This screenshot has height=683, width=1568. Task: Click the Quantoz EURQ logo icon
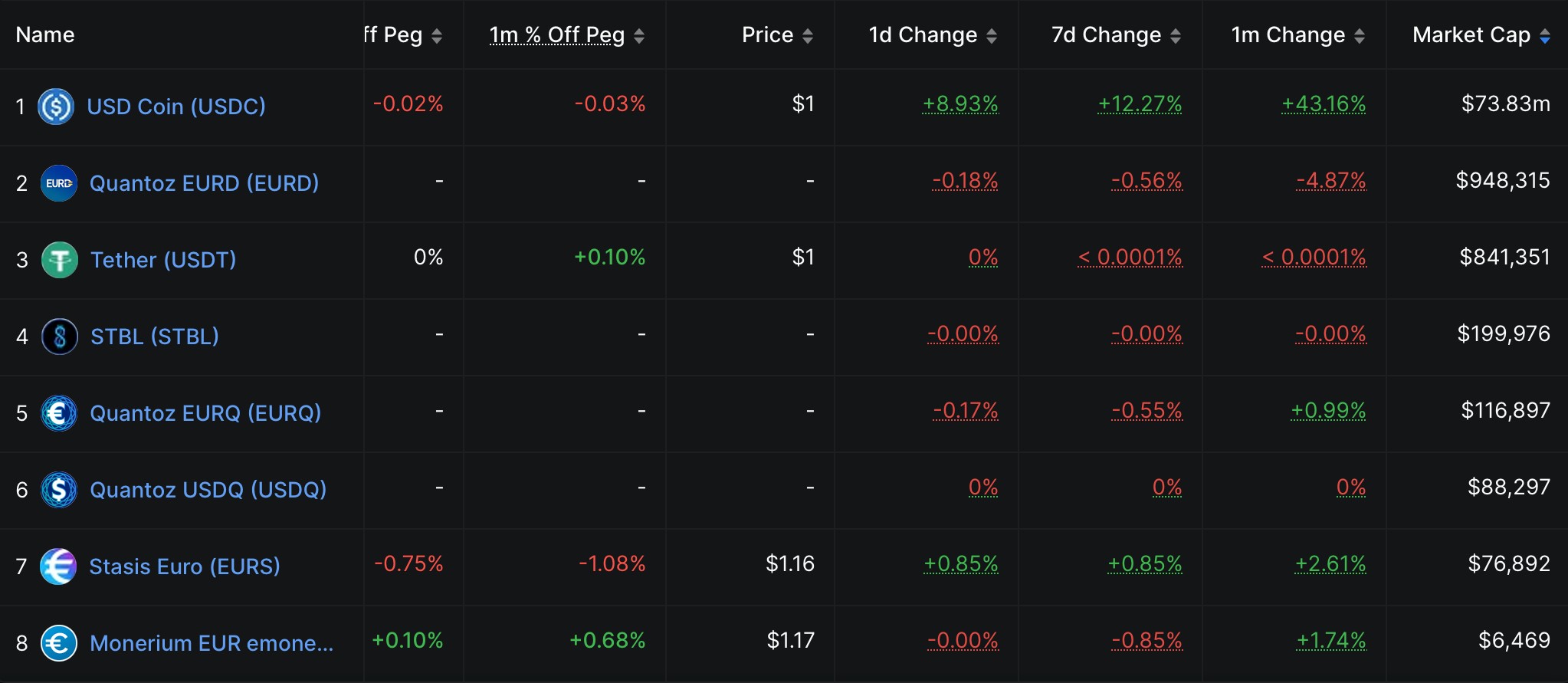[x=58, y=413]
